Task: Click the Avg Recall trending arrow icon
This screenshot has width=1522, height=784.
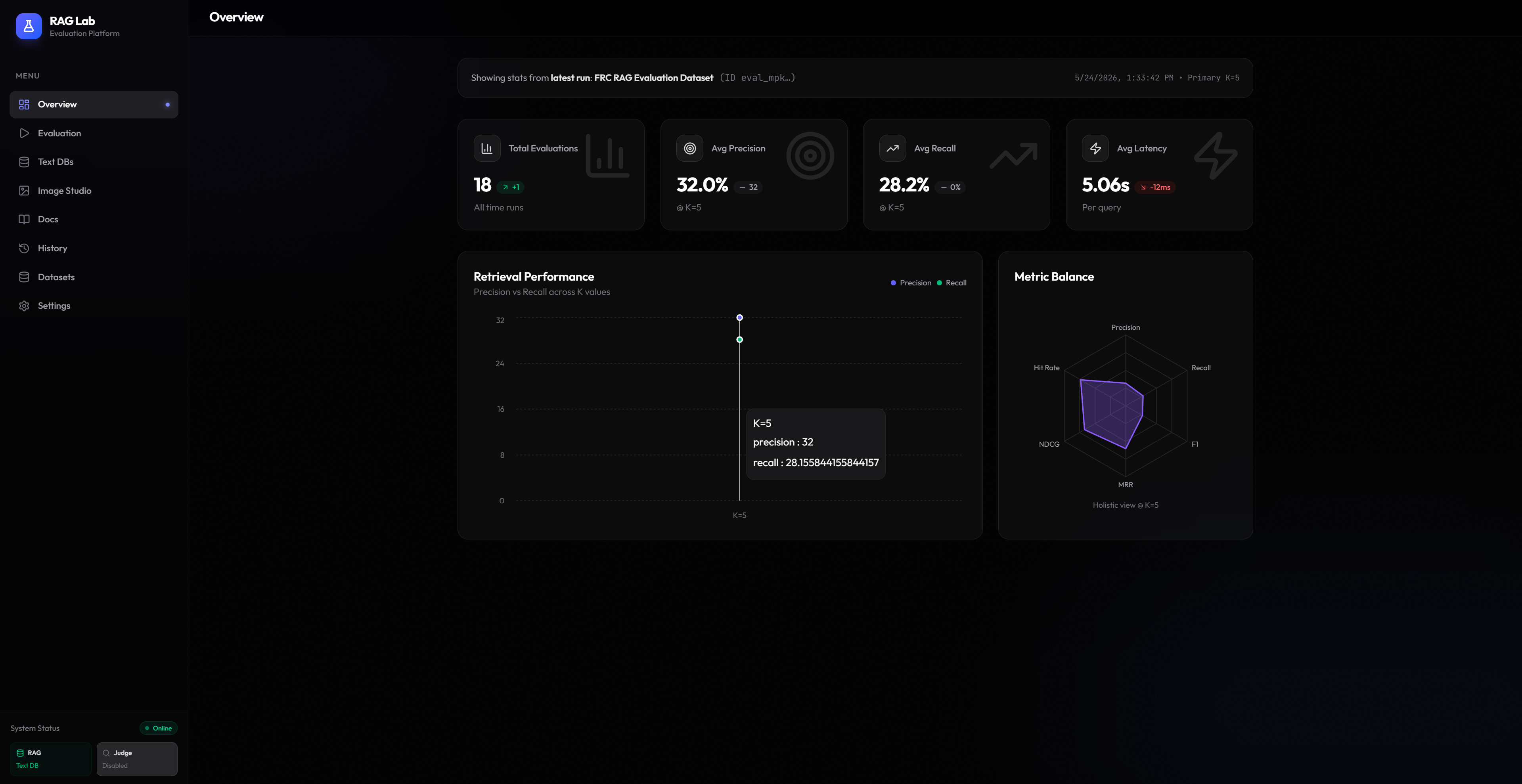Action: coord(892,148)
